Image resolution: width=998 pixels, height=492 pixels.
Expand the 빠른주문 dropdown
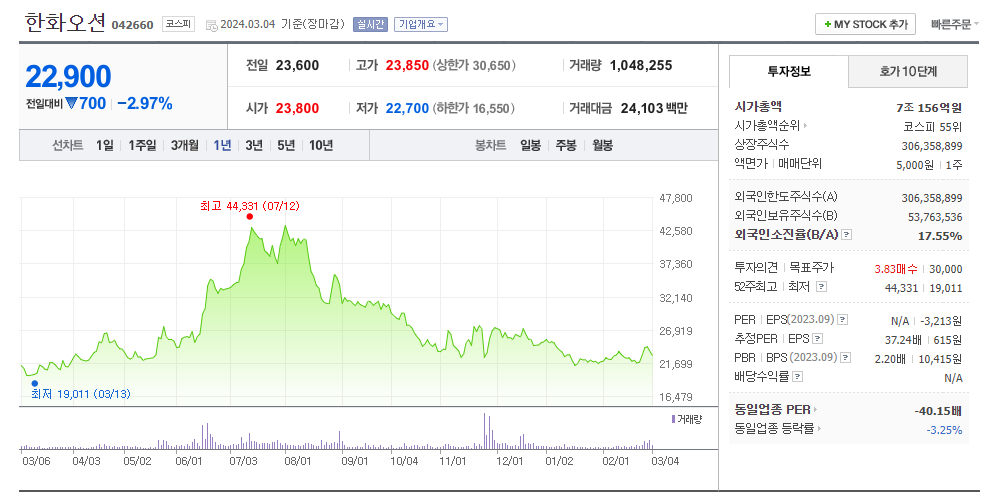click(x=955, y=24)
